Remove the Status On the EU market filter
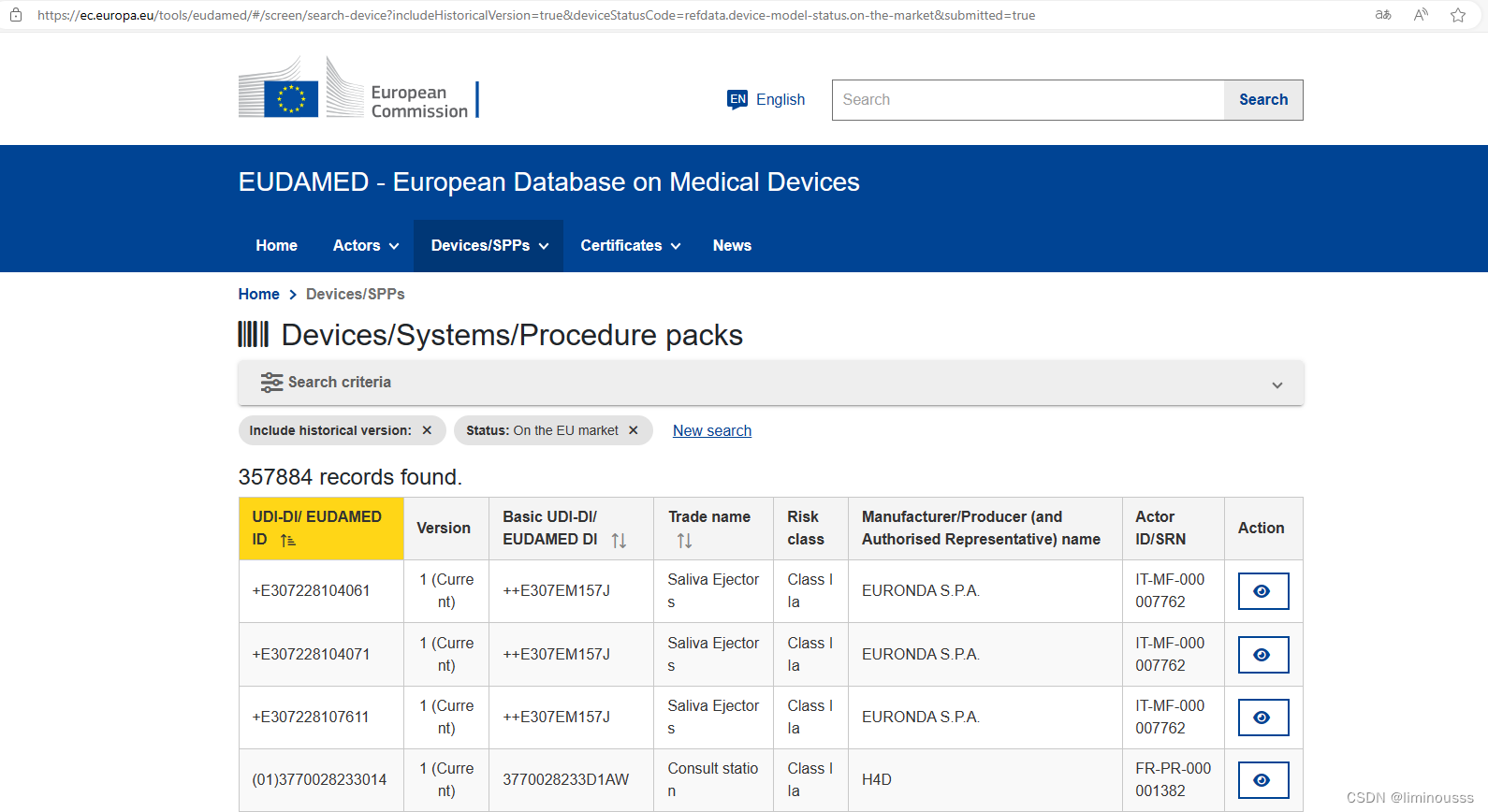The image size is (1488, 812). (x=634, y=430)
